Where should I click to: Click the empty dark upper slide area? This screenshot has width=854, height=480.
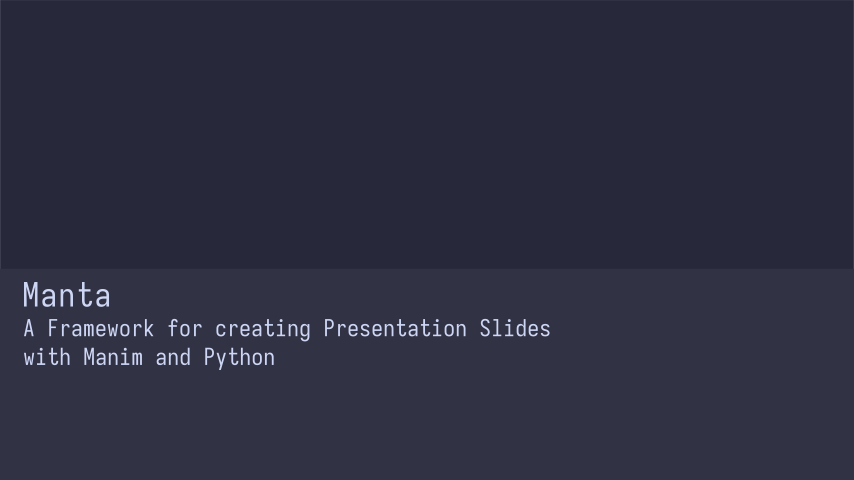coord(427,134)
